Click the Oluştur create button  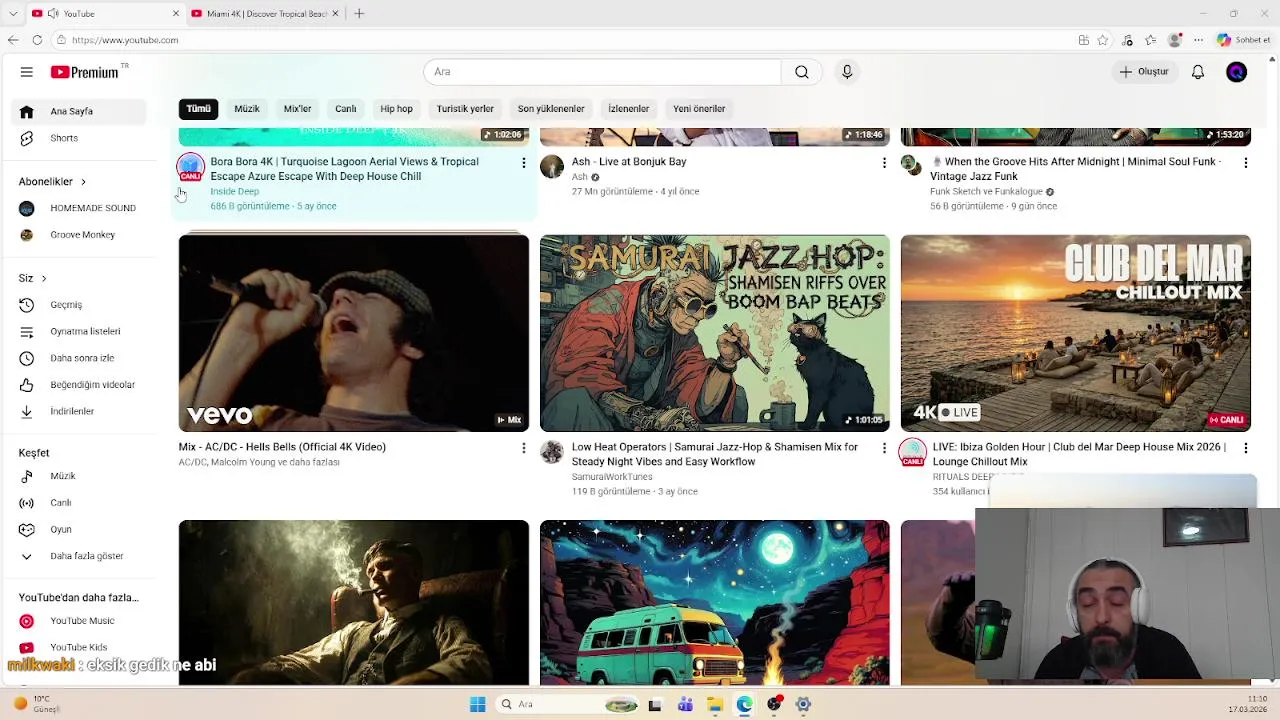(x=1144, y=72)
